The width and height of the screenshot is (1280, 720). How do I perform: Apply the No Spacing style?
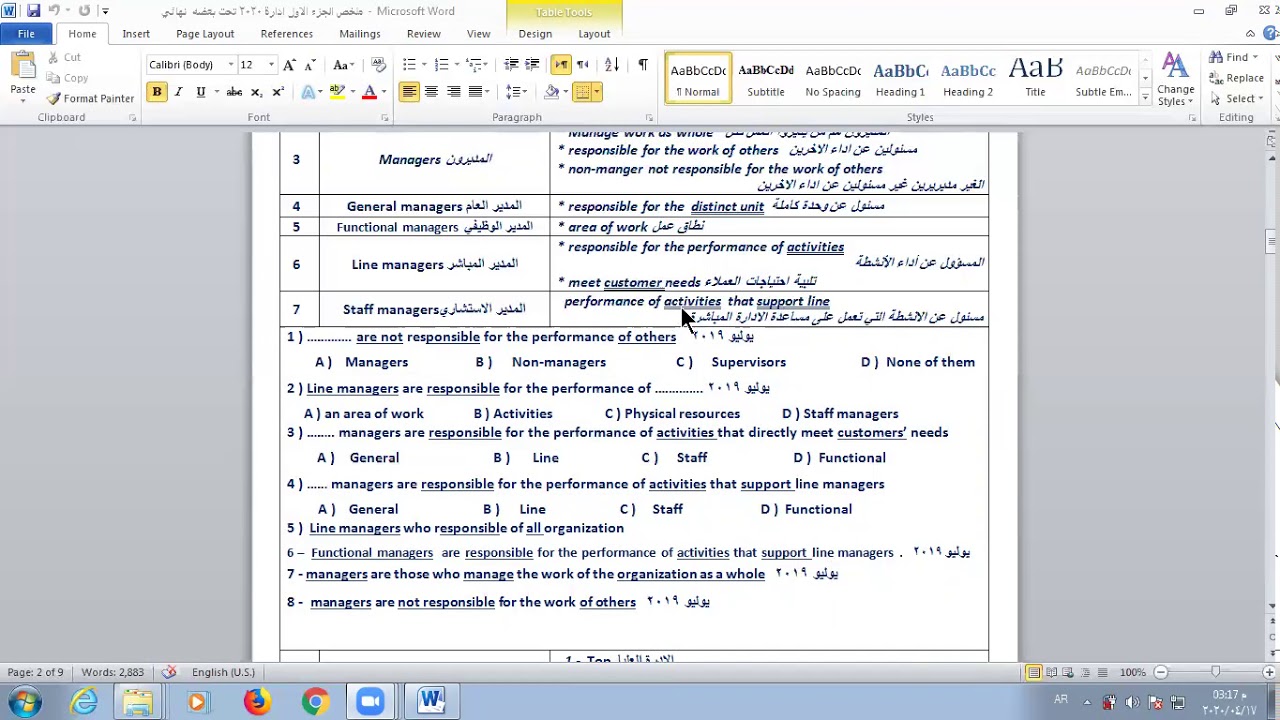[x=833, y=78]
